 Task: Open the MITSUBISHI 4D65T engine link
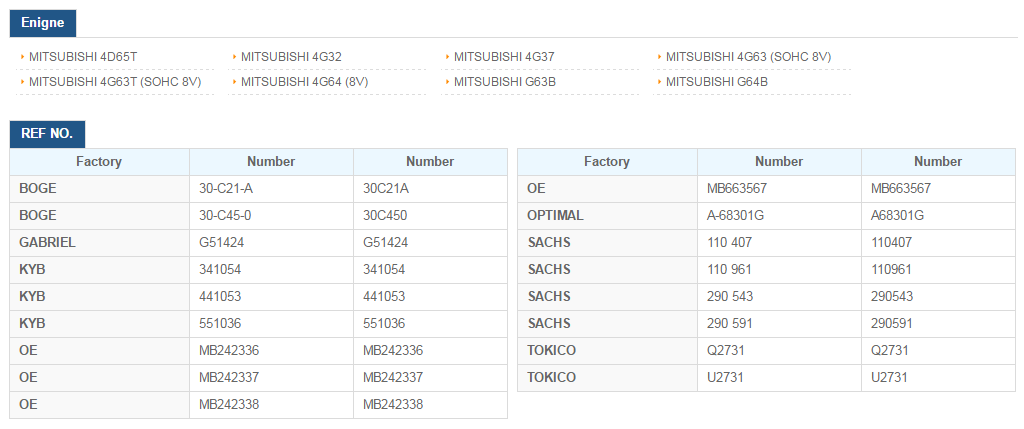(83, 57)
